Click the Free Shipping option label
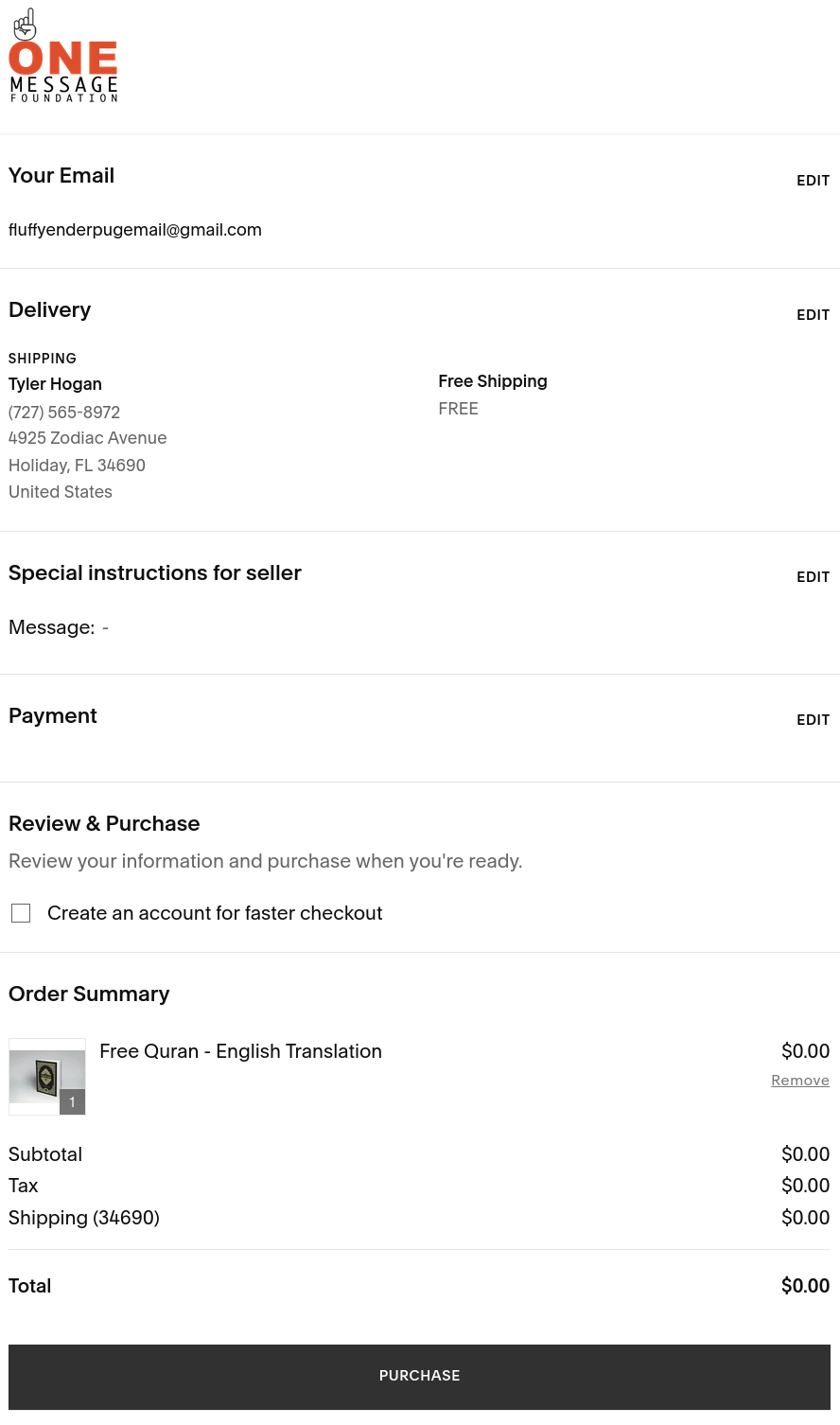Screen dimensions: 840x1425 click(x=493, y=381)
